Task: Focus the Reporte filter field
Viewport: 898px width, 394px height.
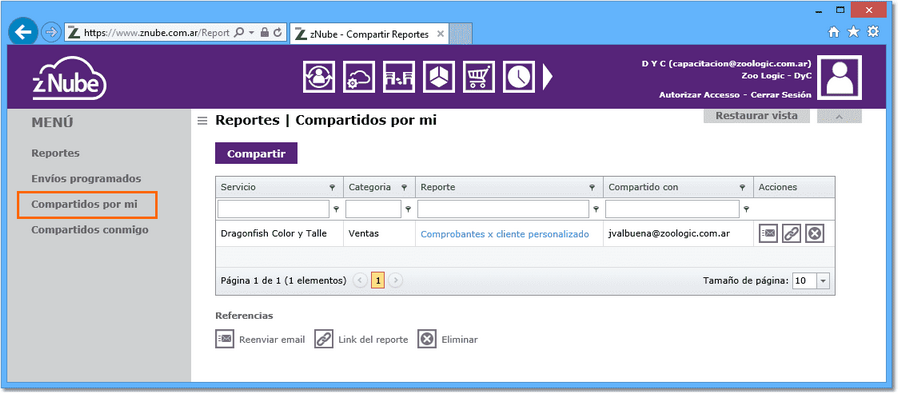Action: click(503, 209)
